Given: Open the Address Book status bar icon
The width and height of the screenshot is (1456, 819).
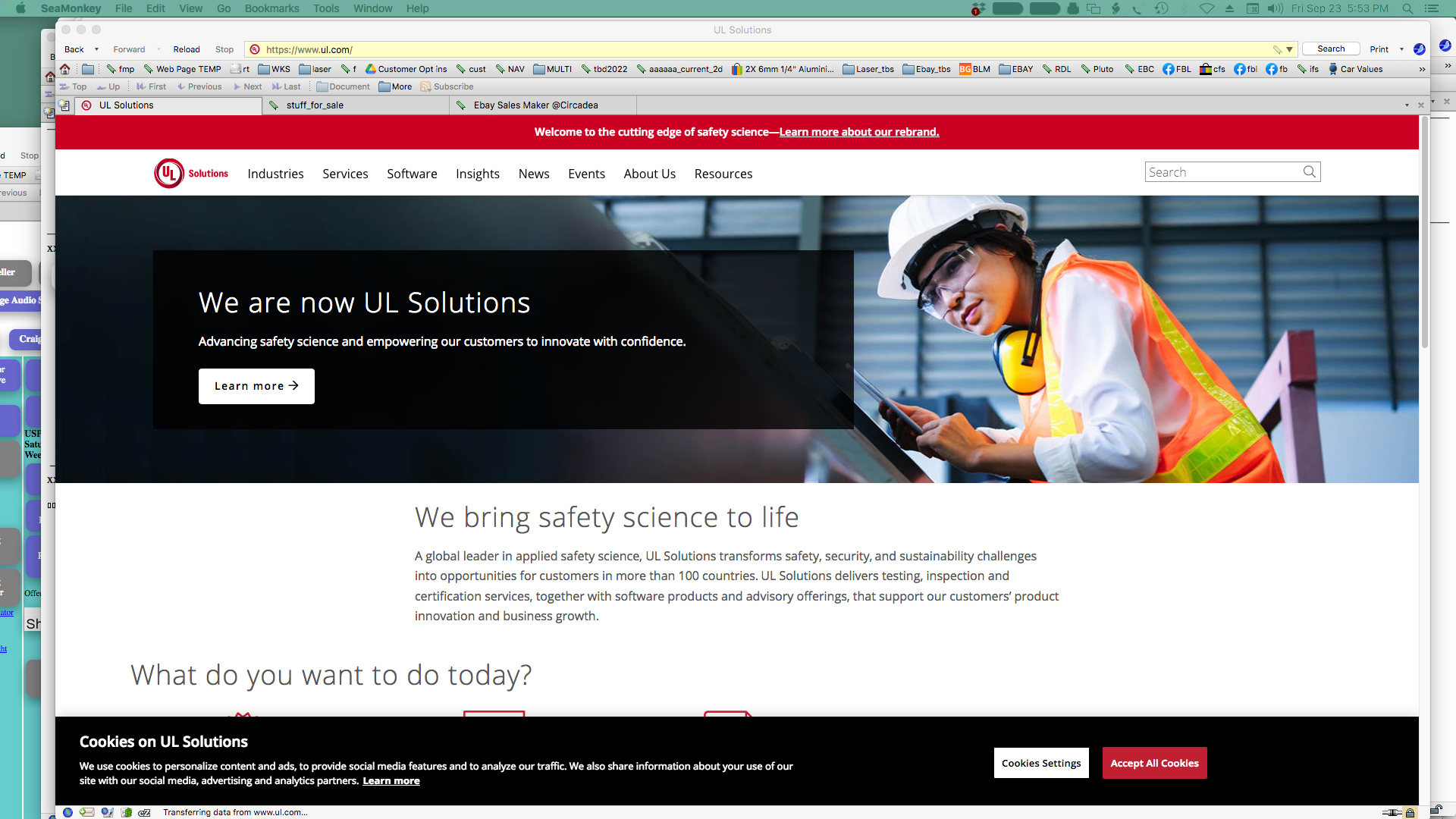Looking at the screenshot, I should pyautogui.click(x=126, y=812).
